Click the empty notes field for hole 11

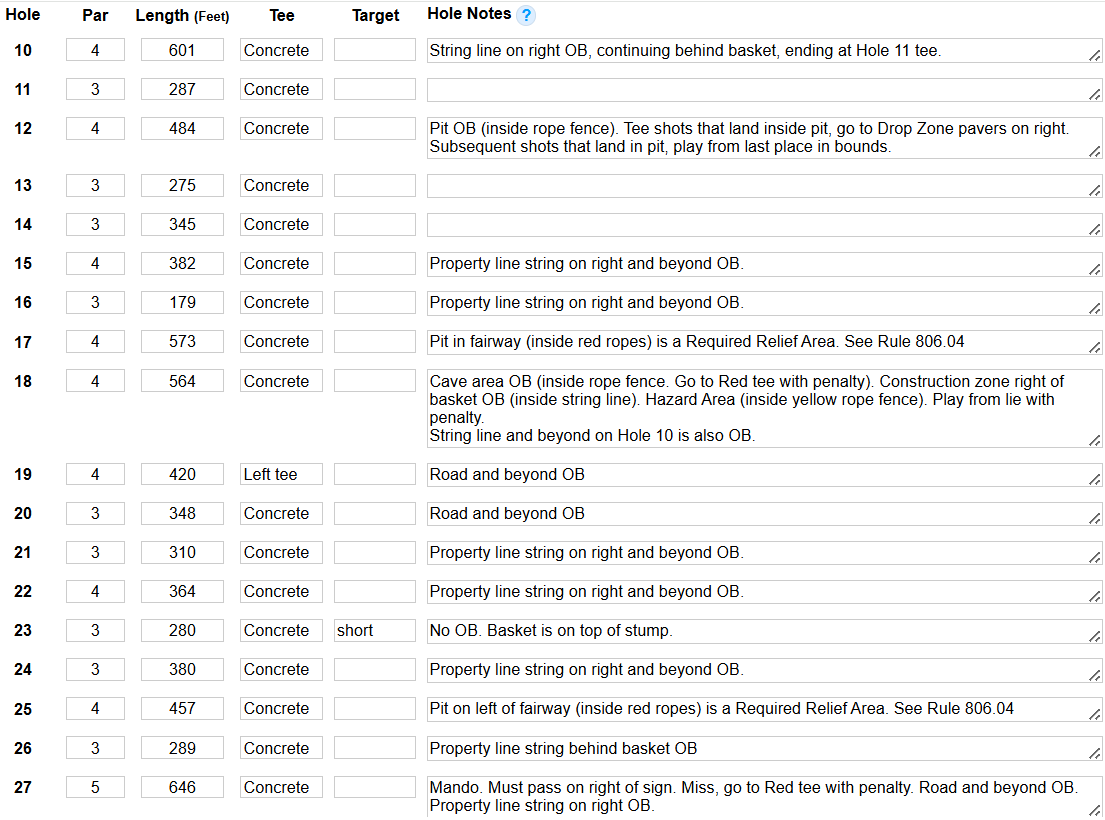(760, 90)
